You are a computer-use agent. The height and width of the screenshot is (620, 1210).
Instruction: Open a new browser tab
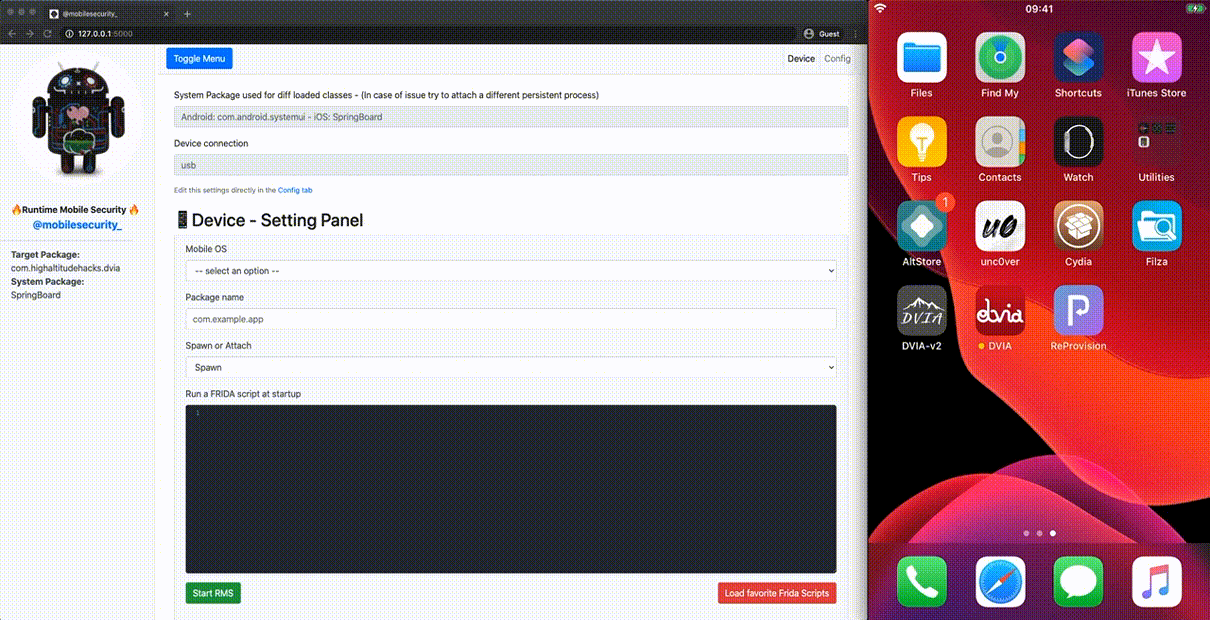coord(187,14)
